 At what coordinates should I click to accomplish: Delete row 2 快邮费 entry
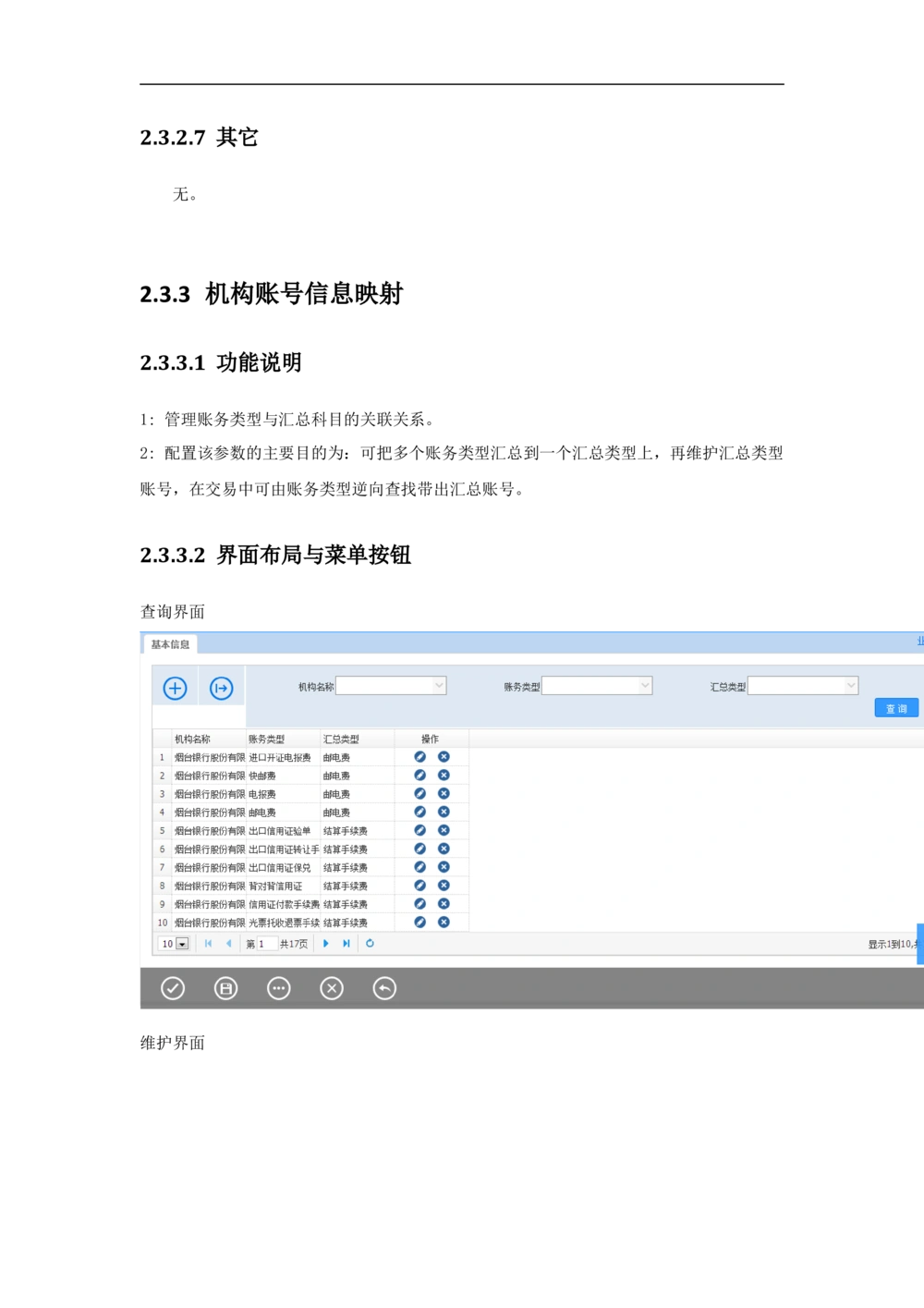coord(444,776)
